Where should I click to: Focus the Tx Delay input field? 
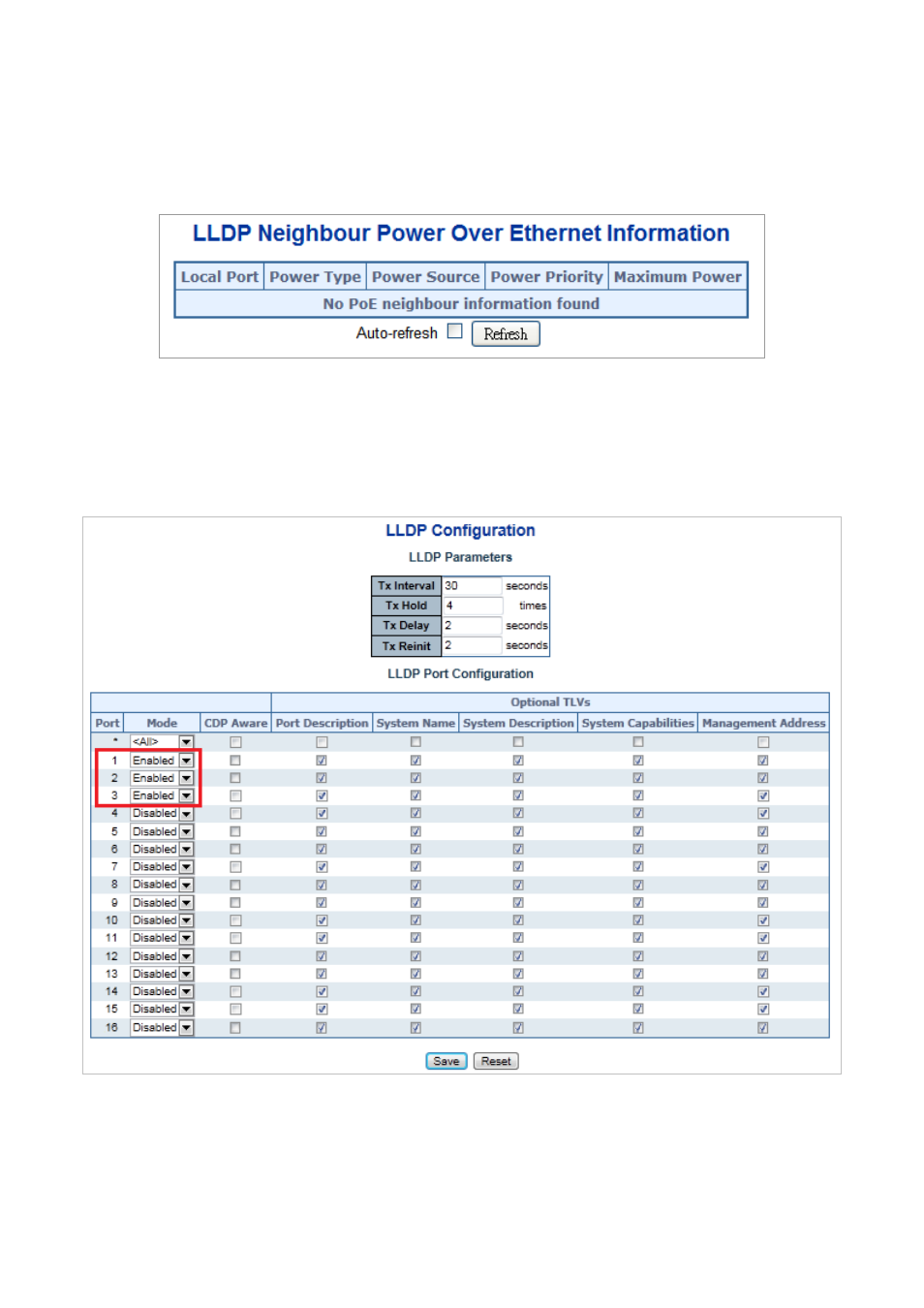pos(472,626)
